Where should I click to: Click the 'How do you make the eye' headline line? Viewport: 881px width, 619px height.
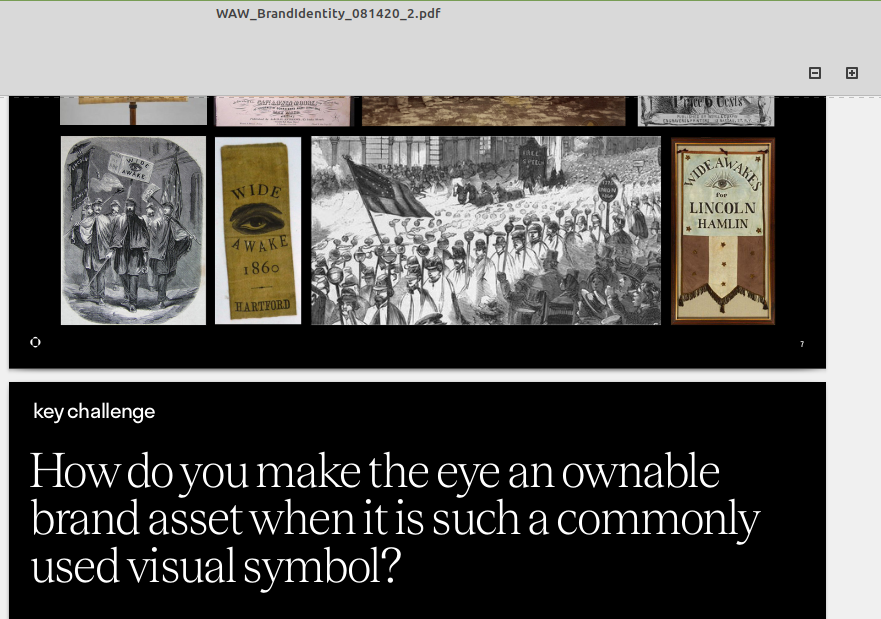click(x=375, y=472)
